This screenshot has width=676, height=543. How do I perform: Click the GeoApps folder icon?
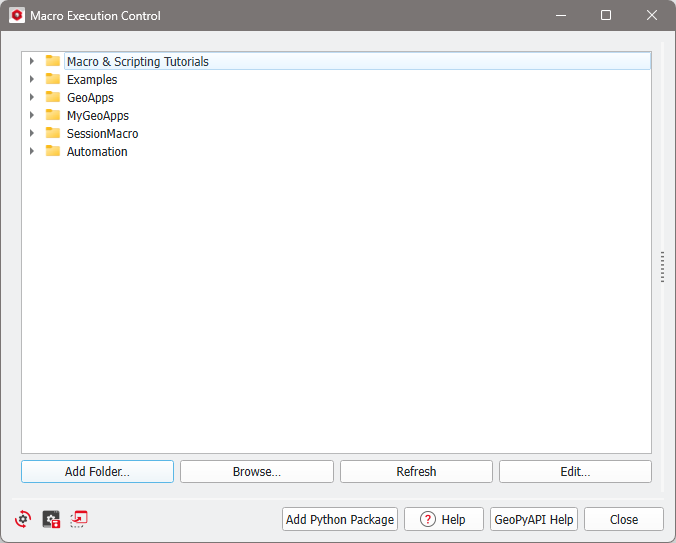click(x=53, y=97)
